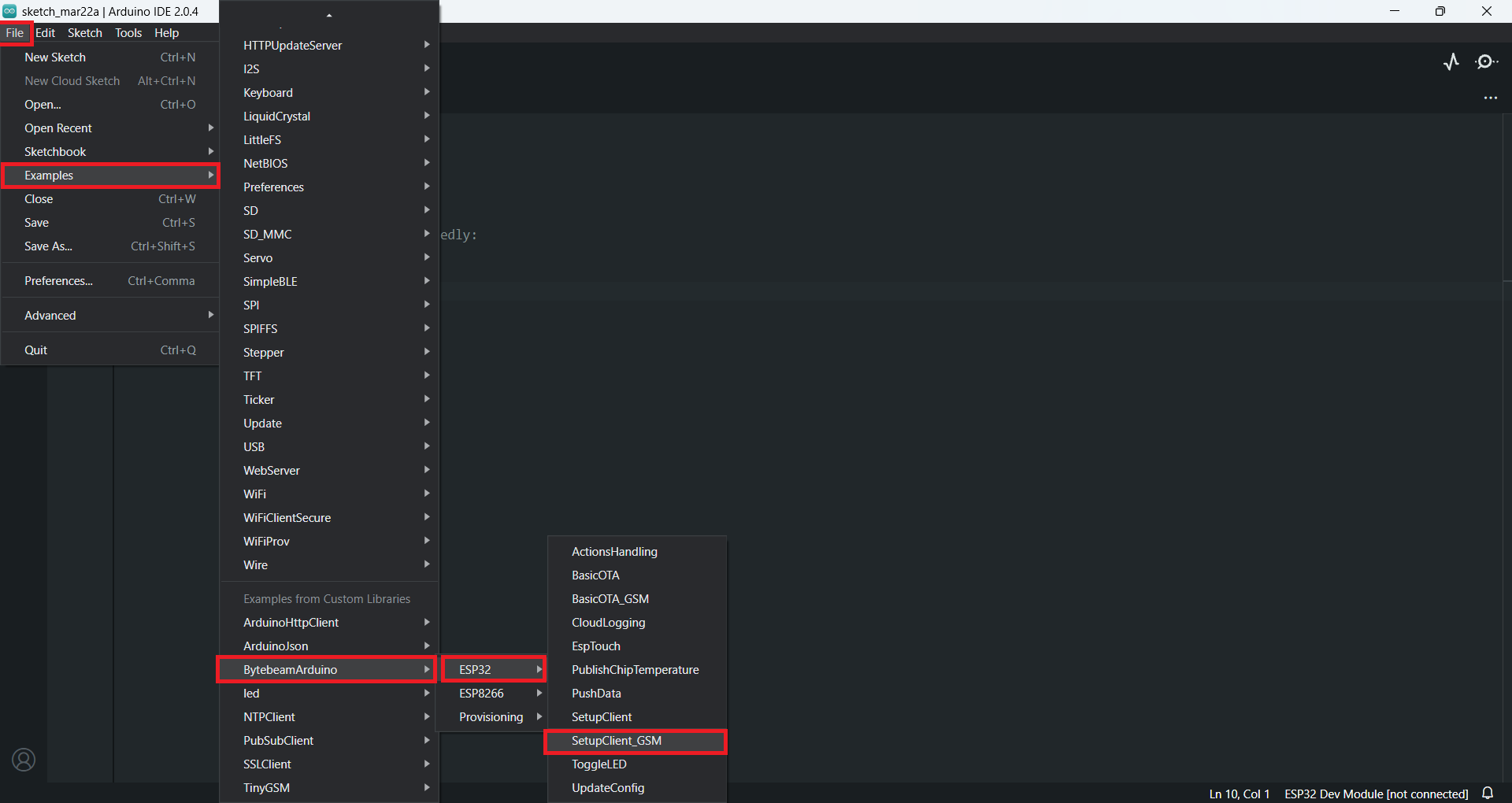Image resolution: width=1512 pixels, height=803 pixels.
Task: Select Open... menu entry
Action: coord(110,105)
